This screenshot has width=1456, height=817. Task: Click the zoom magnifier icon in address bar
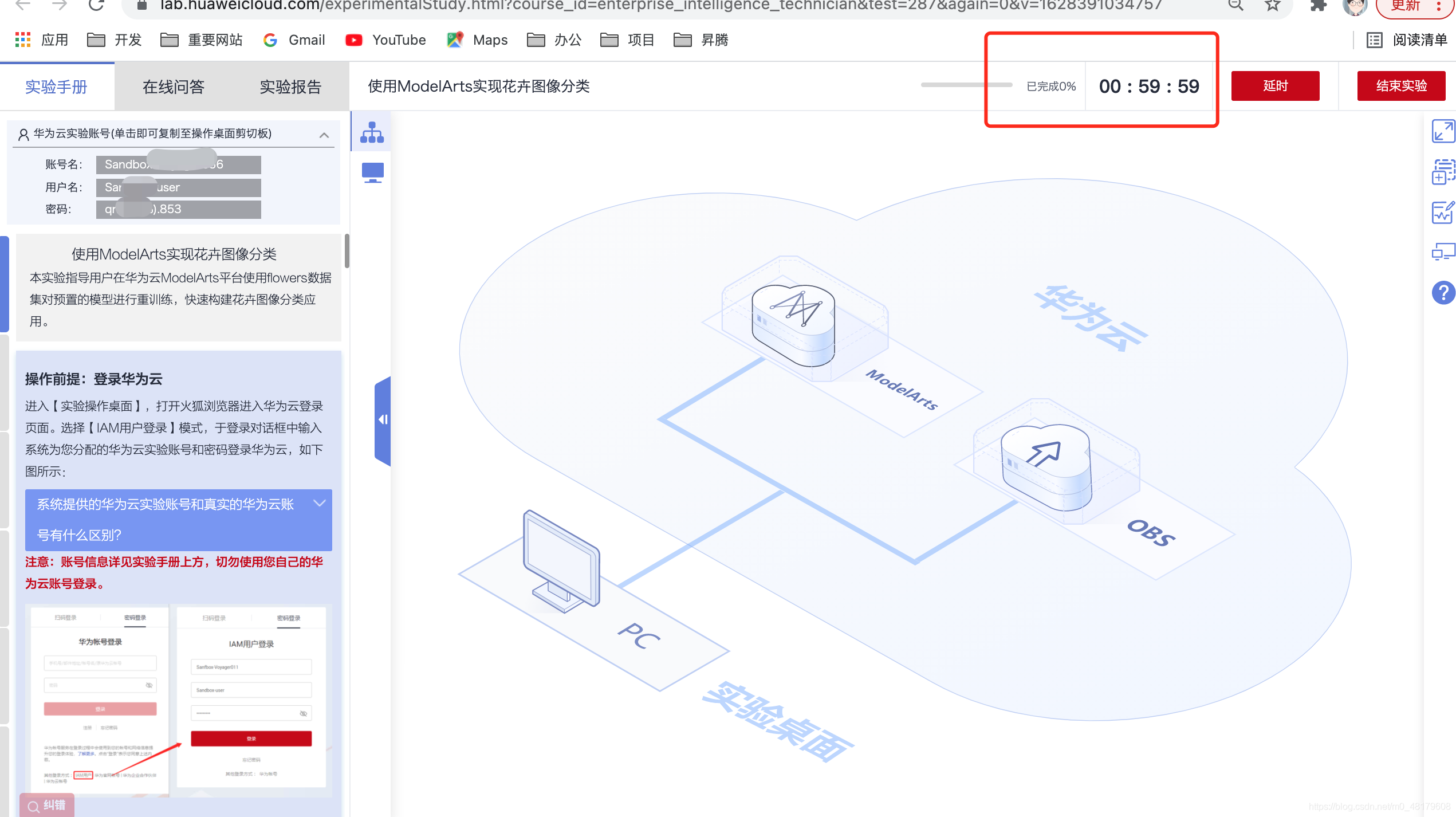1235,5
